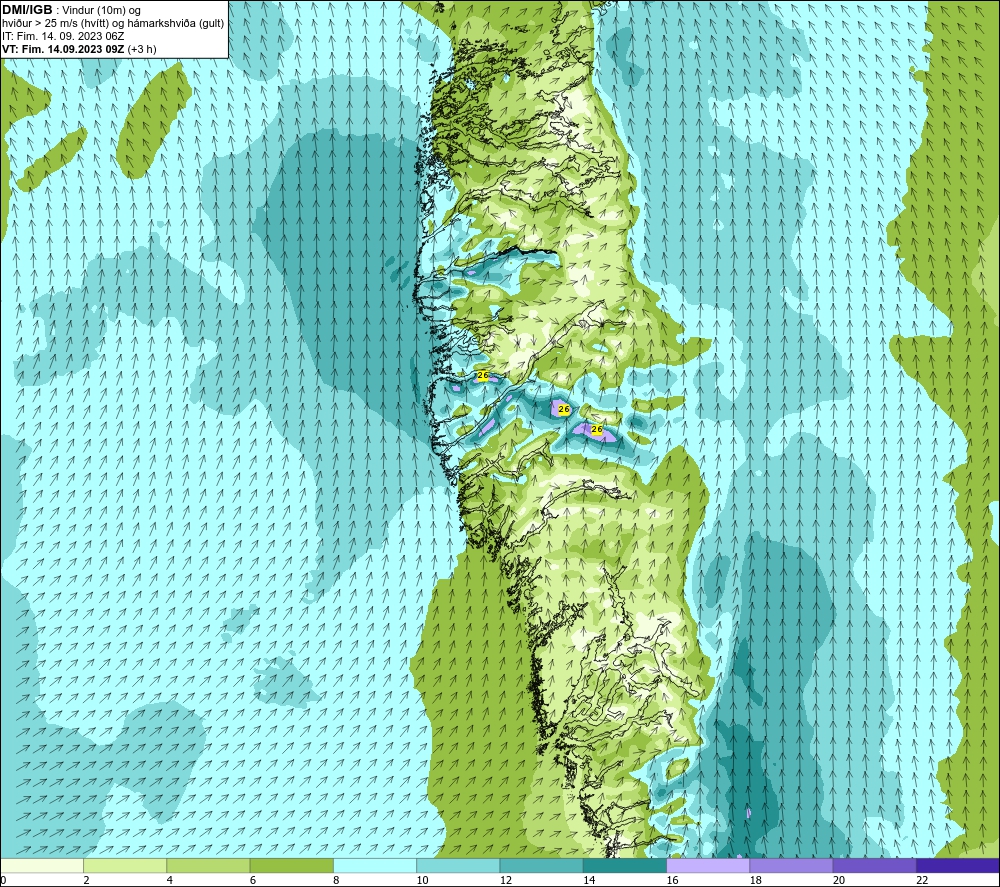The image size is (1000, 887).
Task: Click the violet 20–22 m/s legend swatch
Action: 874,866
